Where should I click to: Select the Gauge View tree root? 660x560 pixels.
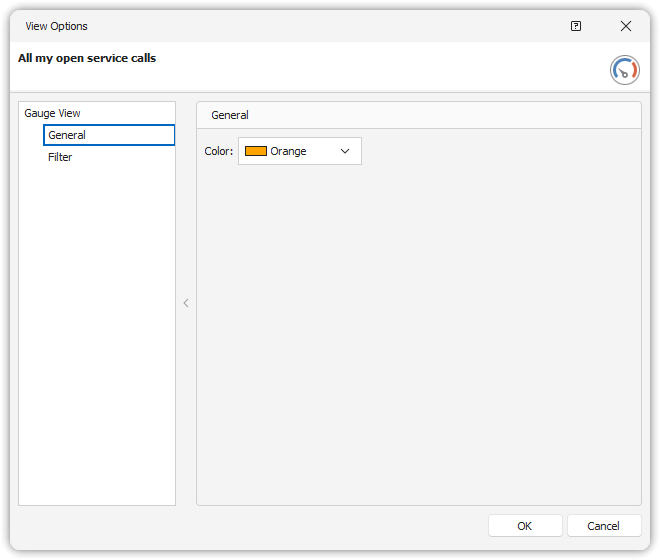(52, 113)
